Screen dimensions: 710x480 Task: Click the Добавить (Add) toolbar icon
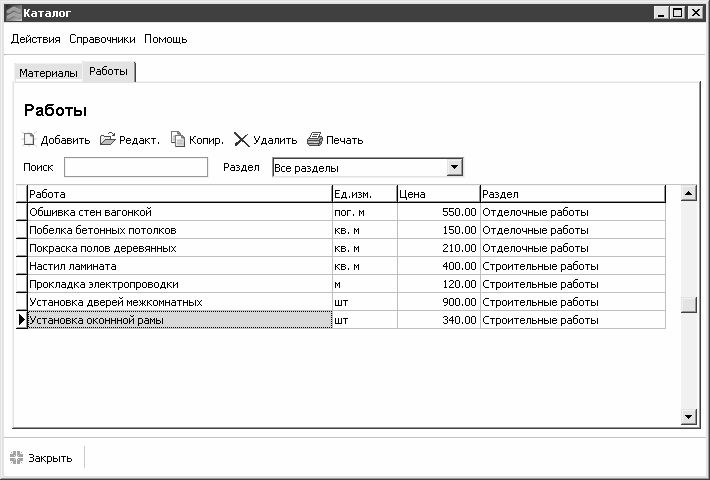[29, 140]
